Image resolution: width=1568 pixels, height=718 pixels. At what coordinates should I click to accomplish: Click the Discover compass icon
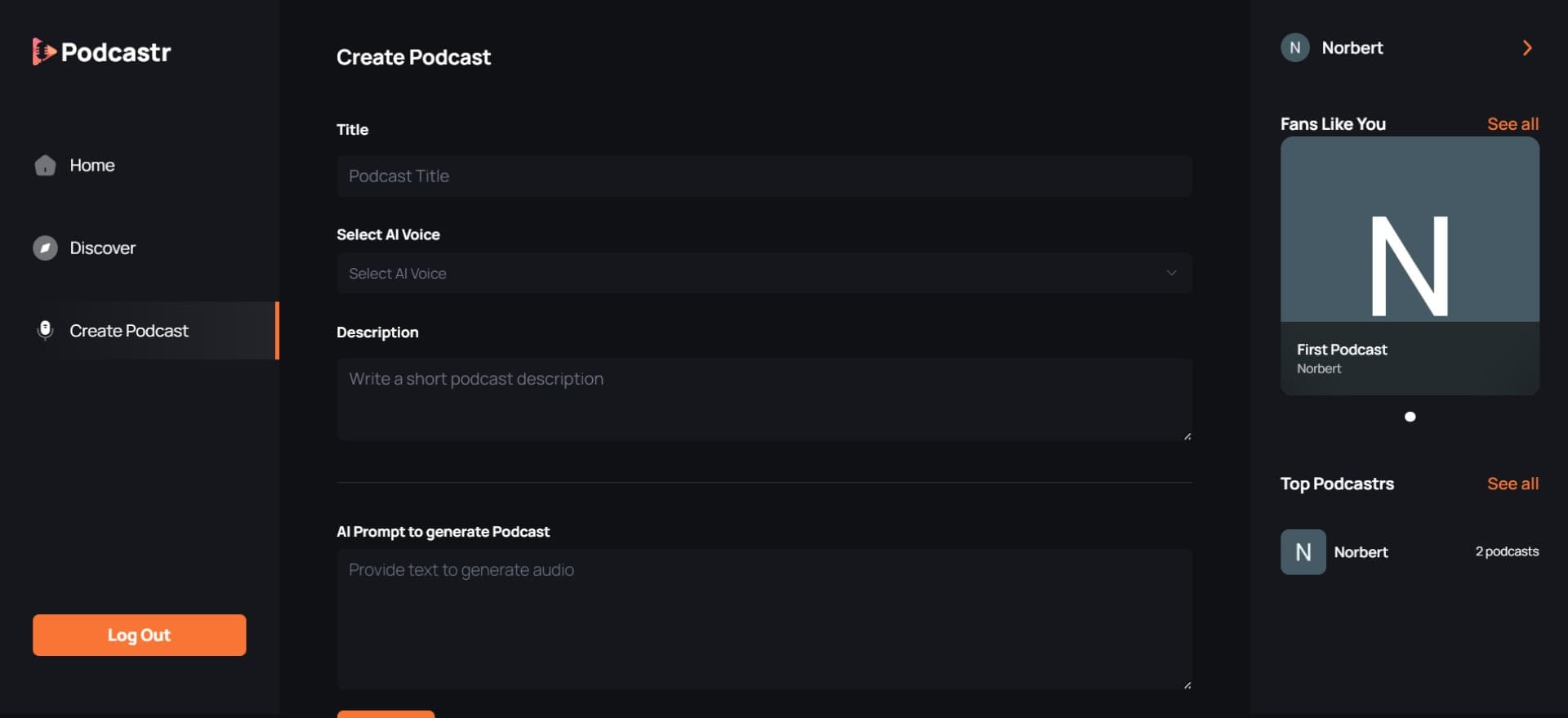[x=45, y=248]
